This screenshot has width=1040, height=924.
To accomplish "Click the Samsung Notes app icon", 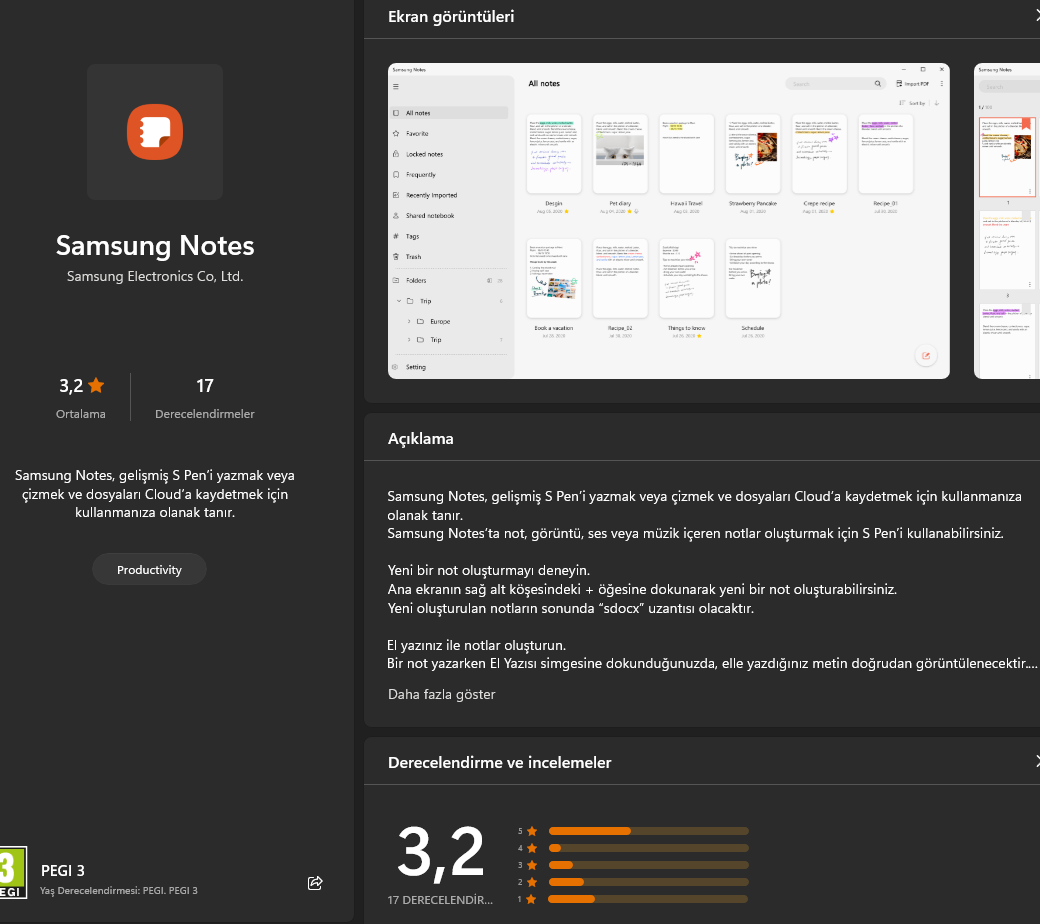I will (155, 132).
